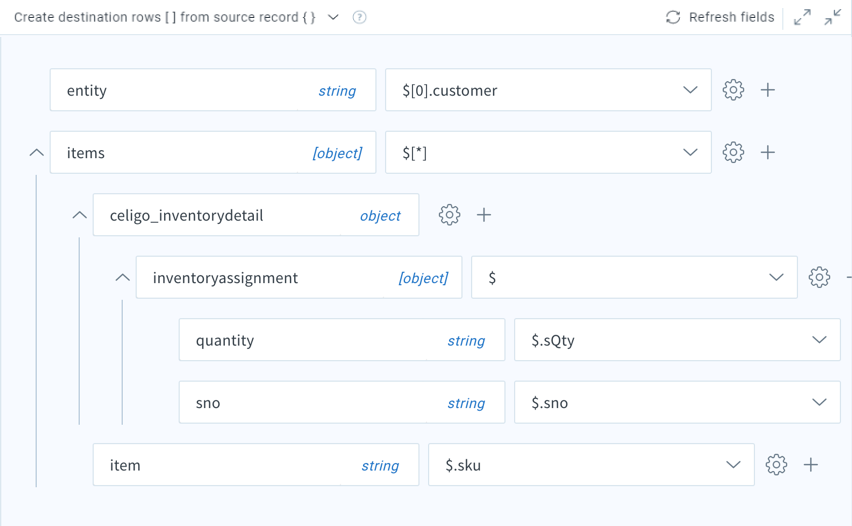Image resolution: width=852 pixels, height=526 pixels.
Task: Add a row after the items mapping
Action: pyautogui.click(x=767, y=152)
